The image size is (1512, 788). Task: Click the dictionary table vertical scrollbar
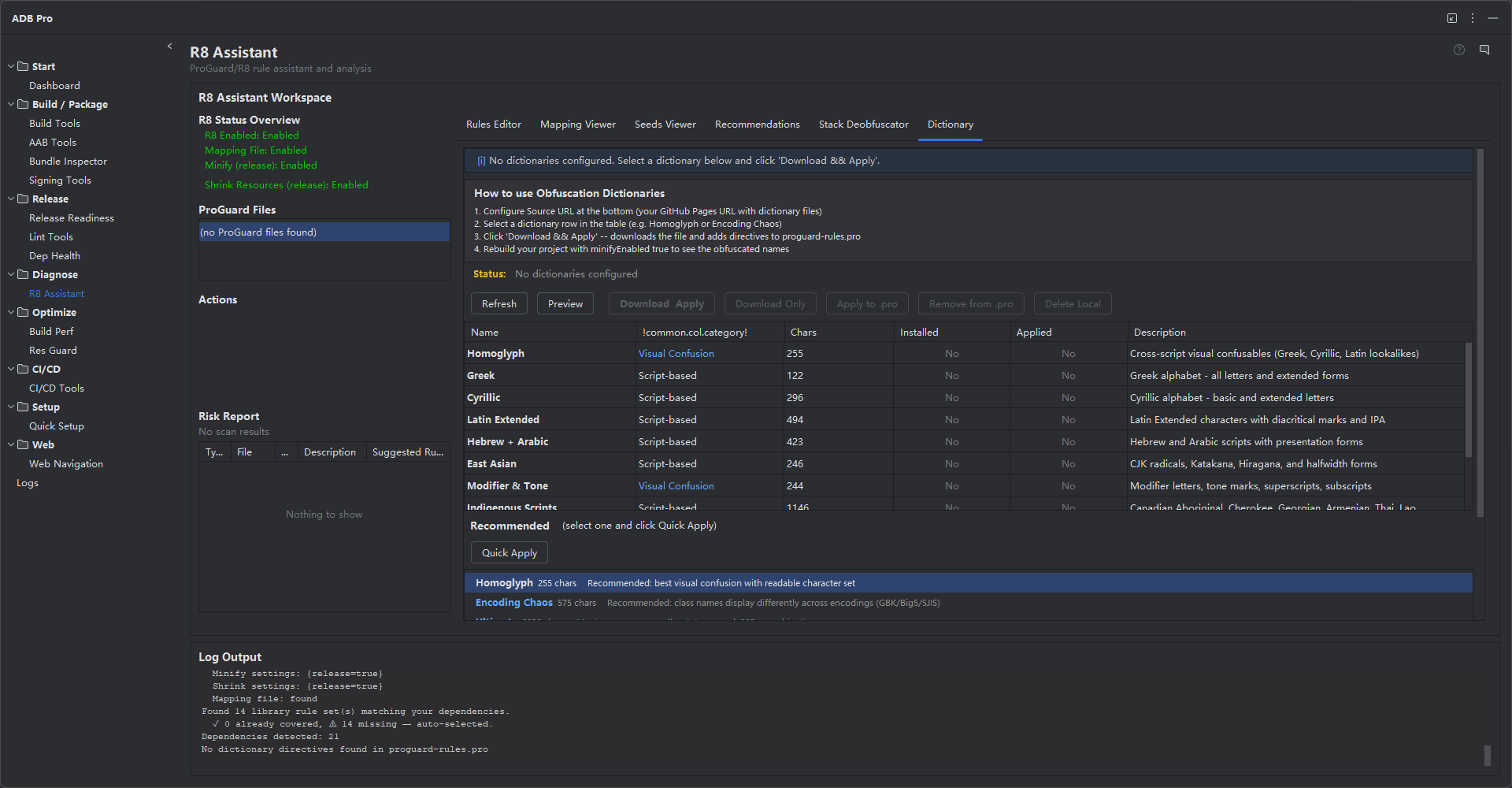[1468, 400]
